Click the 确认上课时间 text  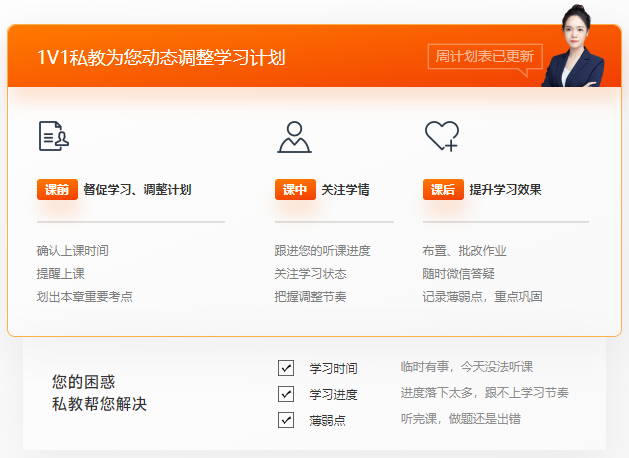click(72, 250)
